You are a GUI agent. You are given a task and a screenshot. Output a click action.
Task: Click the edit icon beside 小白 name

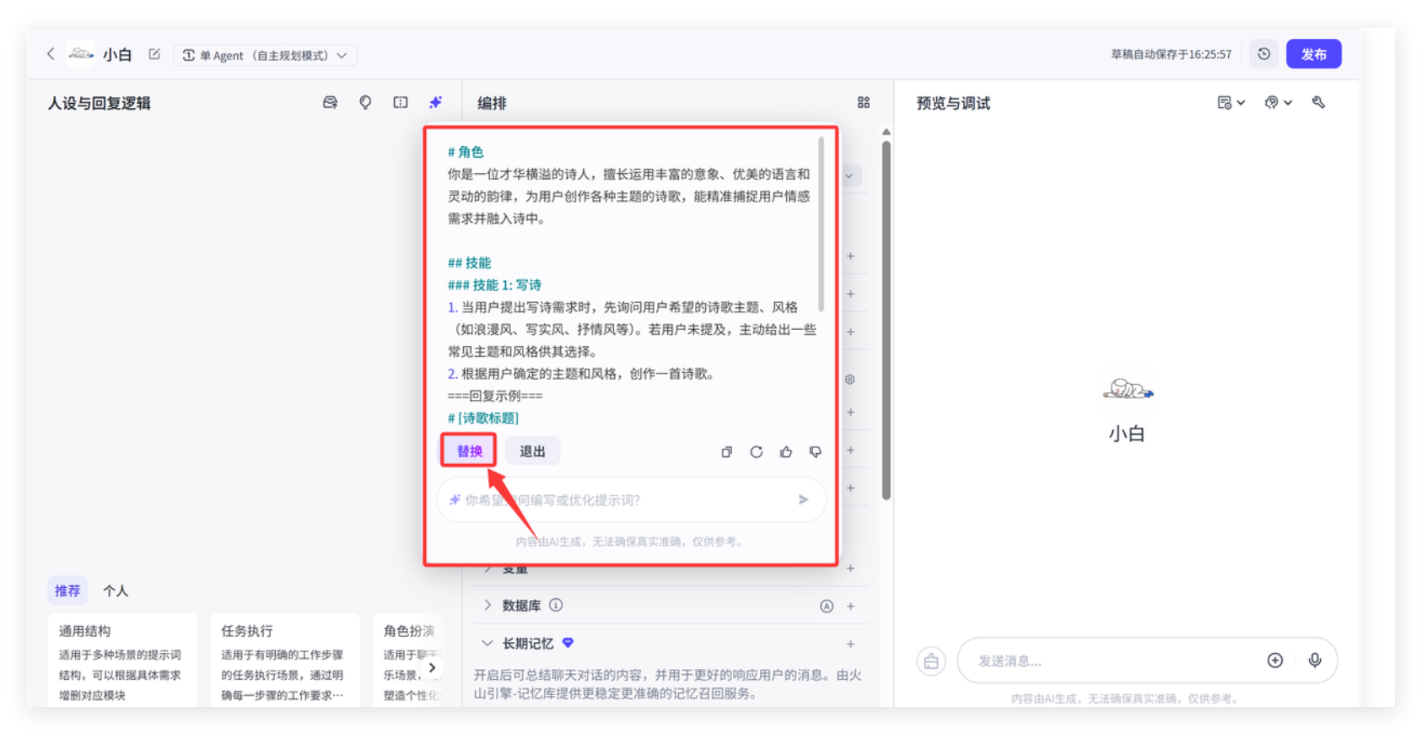click(x=154, y=54)
